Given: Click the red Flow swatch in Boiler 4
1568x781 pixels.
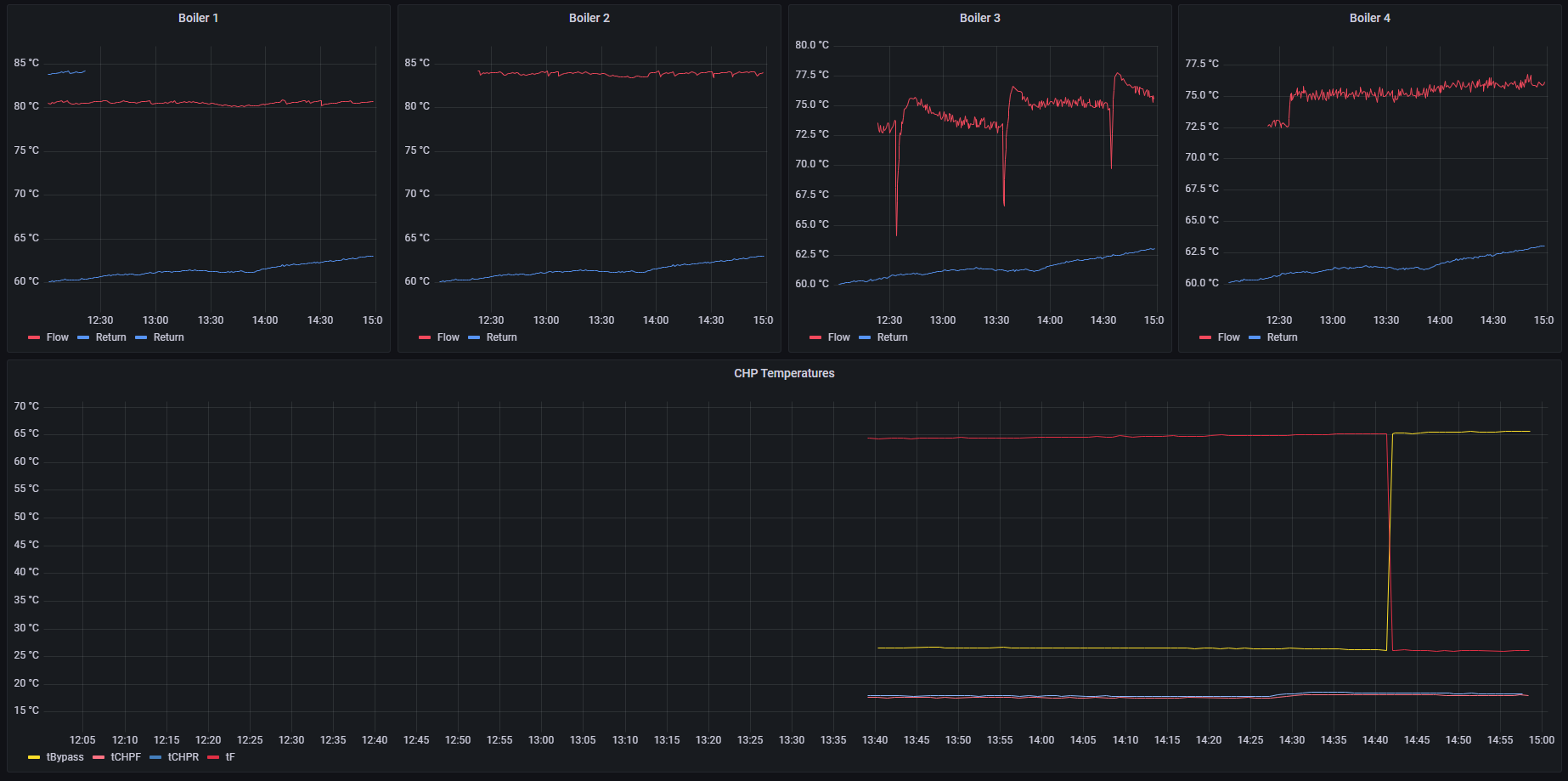Looking at the screenshot, I should [x=1205, y=337].
